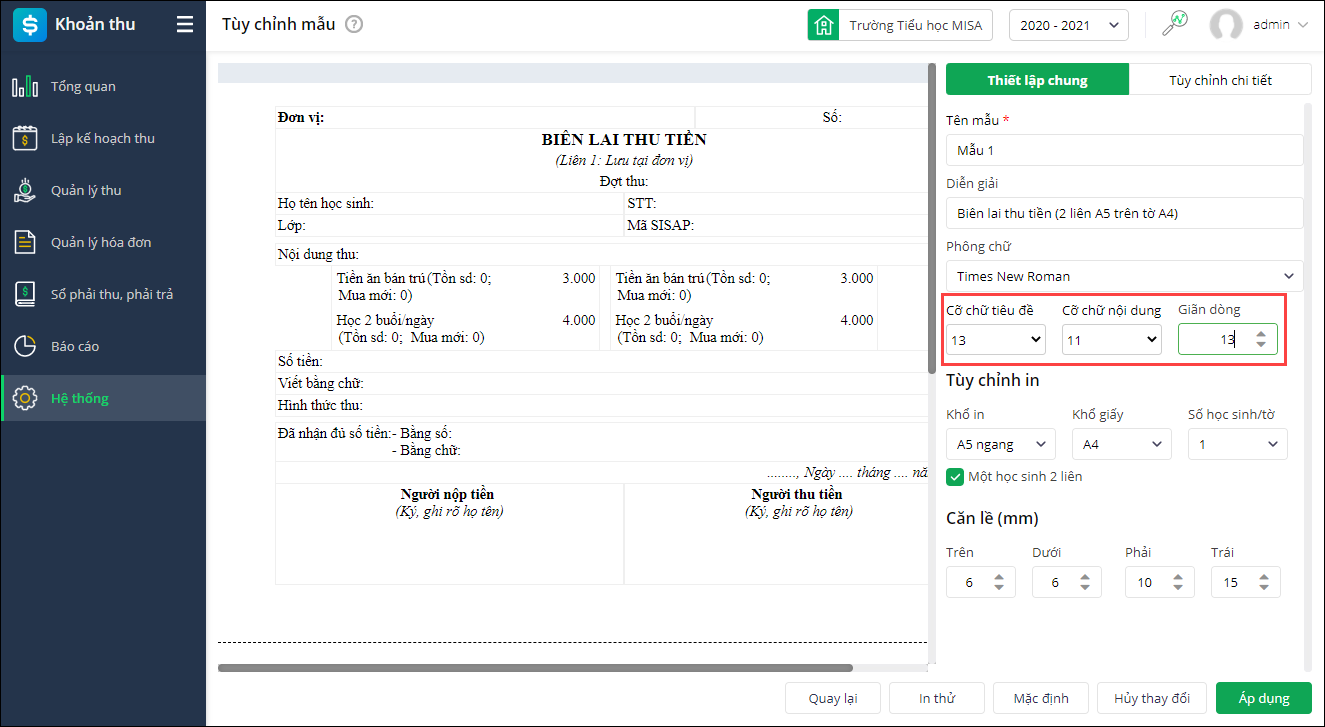This screenshot has width=1325, height=727.
Task: Click the BIÊN LAI THU TIỀN title in preview
Action: pyautogui.click(x=624, y=140)
